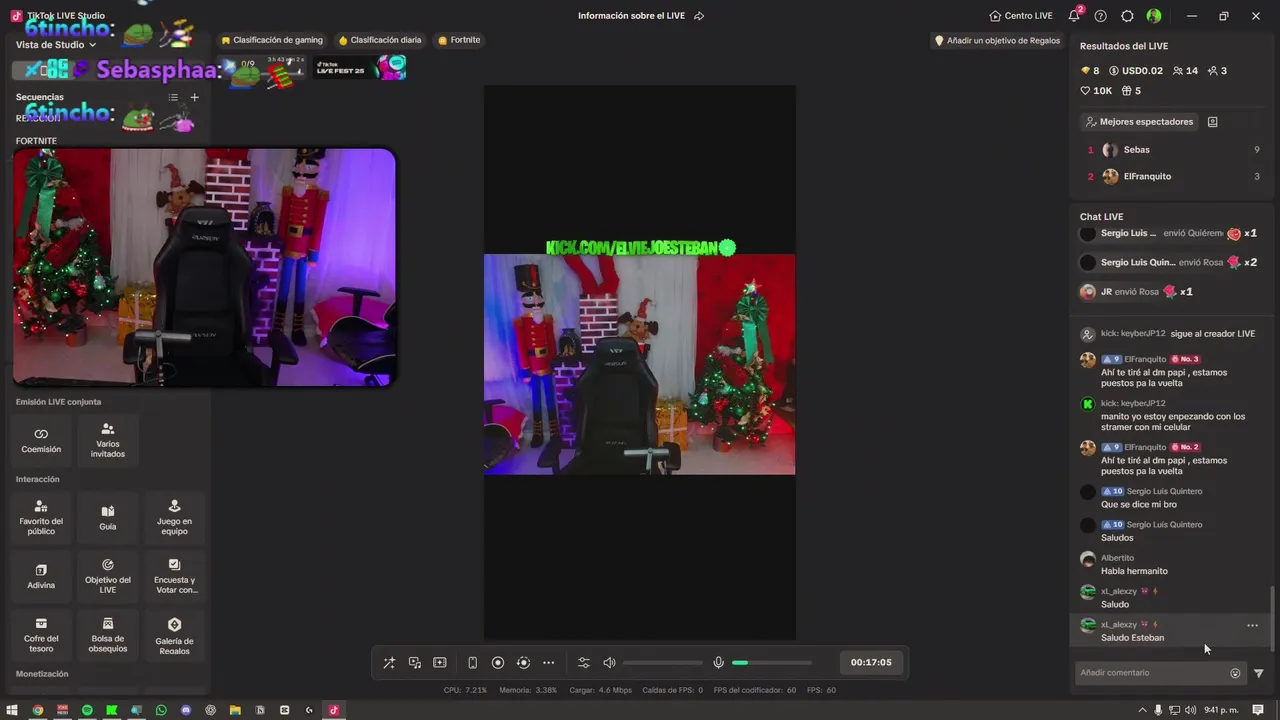Click the dotted-circle capture icon beside record

point(523,662)
